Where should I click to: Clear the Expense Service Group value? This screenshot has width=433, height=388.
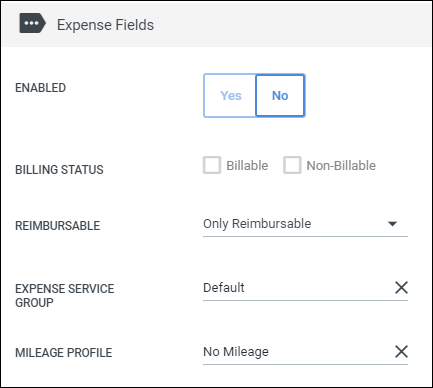[401, 287]
